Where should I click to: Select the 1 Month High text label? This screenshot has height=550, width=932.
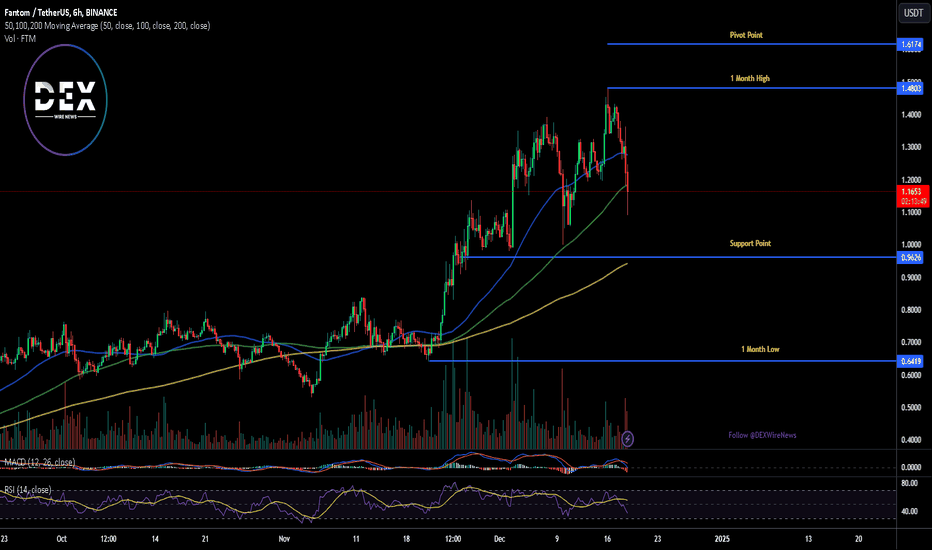point(750,78)
